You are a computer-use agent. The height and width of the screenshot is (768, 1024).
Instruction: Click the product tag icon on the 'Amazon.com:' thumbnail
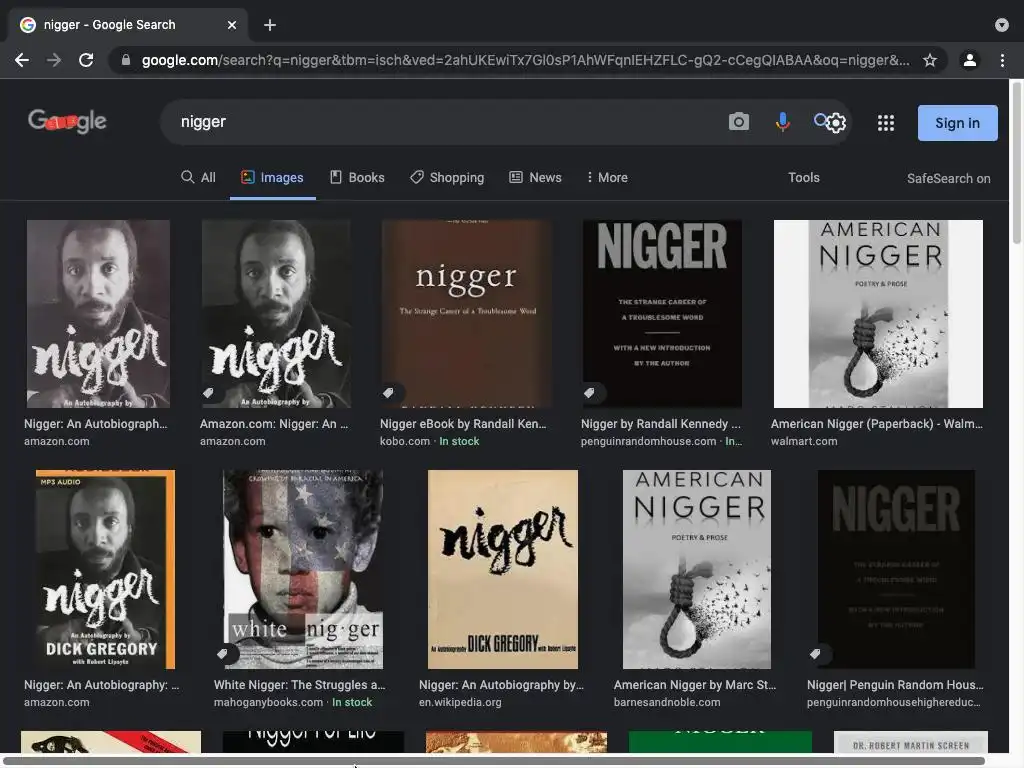208,392
